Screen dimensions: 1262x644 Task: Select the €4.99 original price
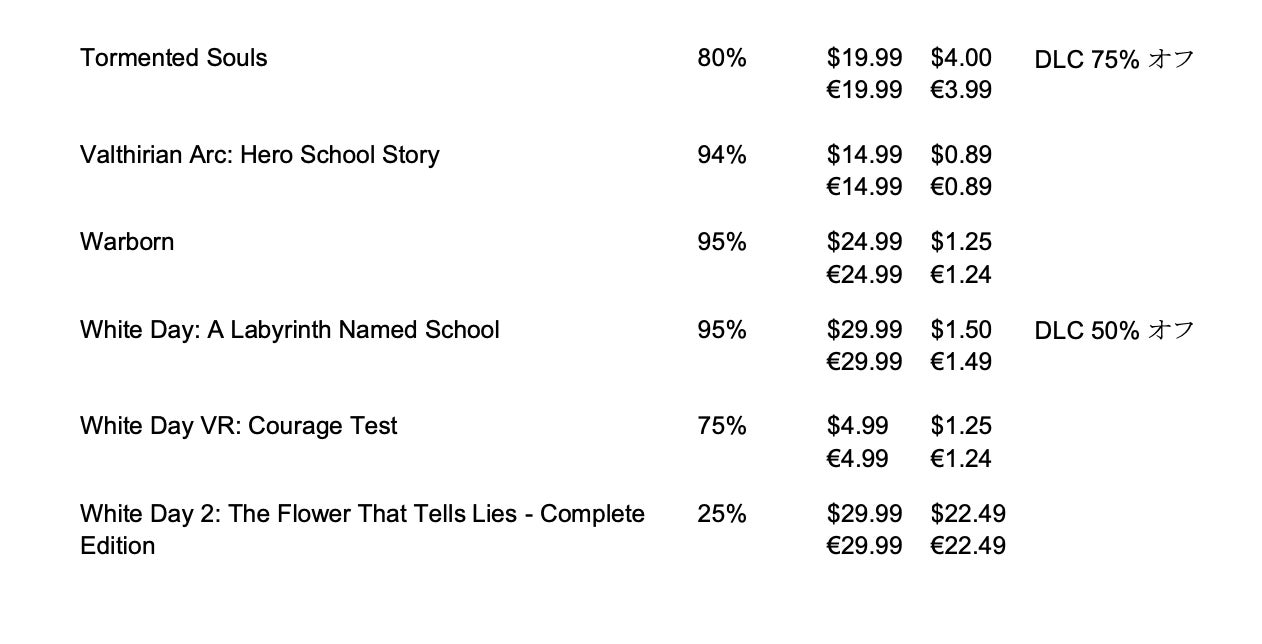click(857, 458)
